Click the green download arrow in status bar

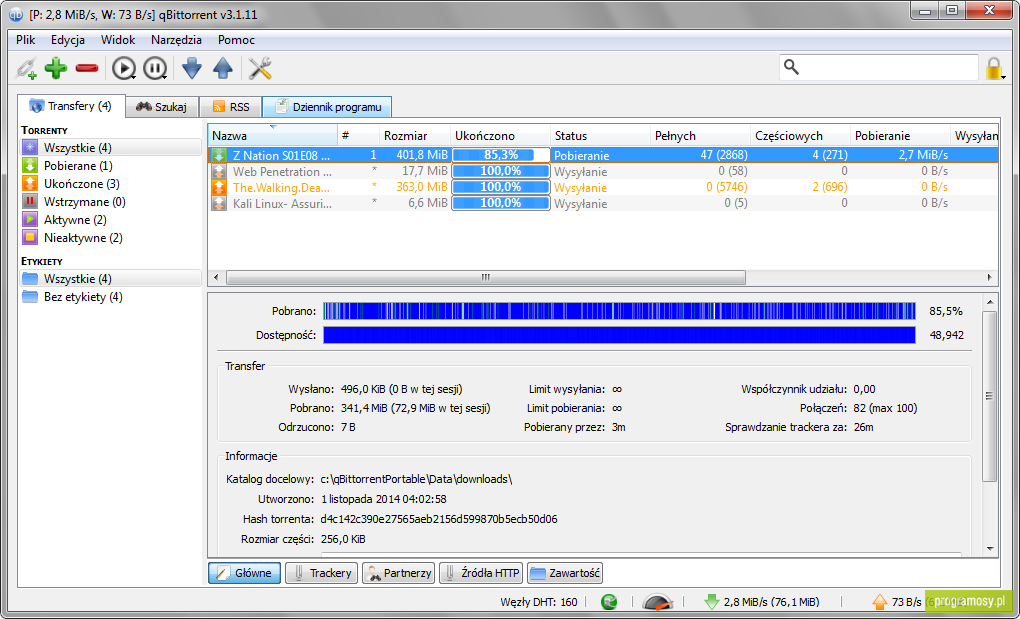712,602
